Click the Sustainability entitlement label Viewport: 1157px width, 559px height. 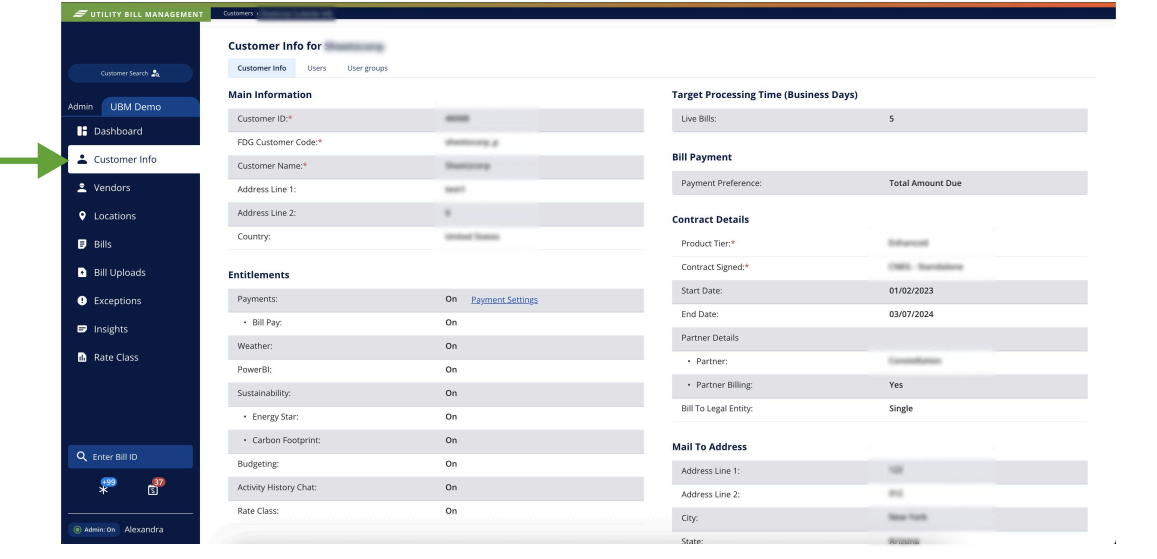pyautogui.click(x=263, y=393)
